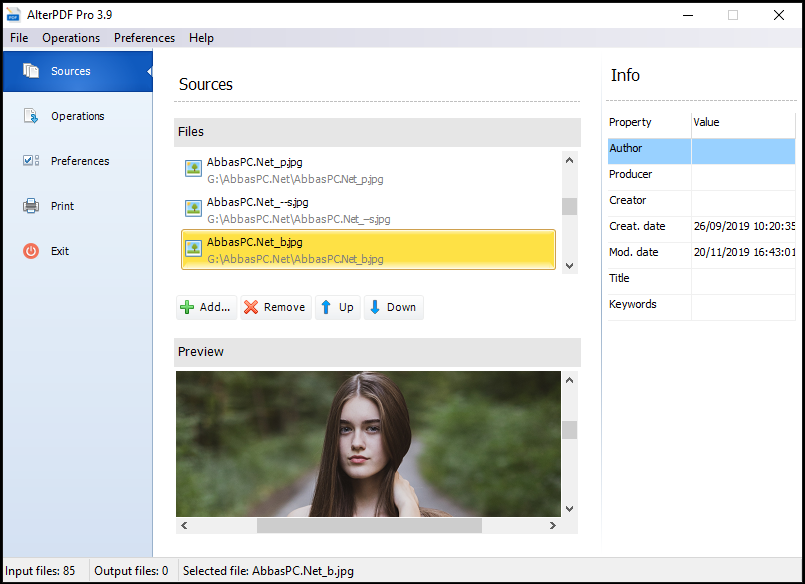805x584 pixels.
Task: Select Exit in the sidebar
Action: click(78, 251)
